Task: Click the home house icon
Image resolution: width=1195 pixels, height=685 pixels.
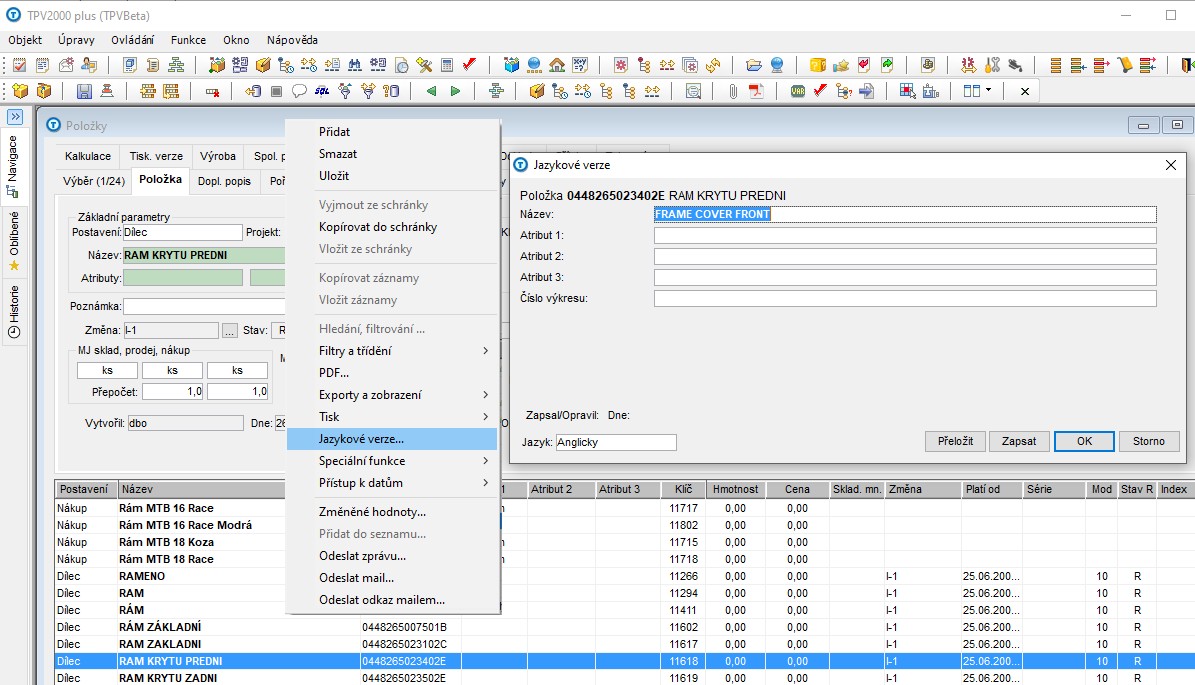Action: 557,66
